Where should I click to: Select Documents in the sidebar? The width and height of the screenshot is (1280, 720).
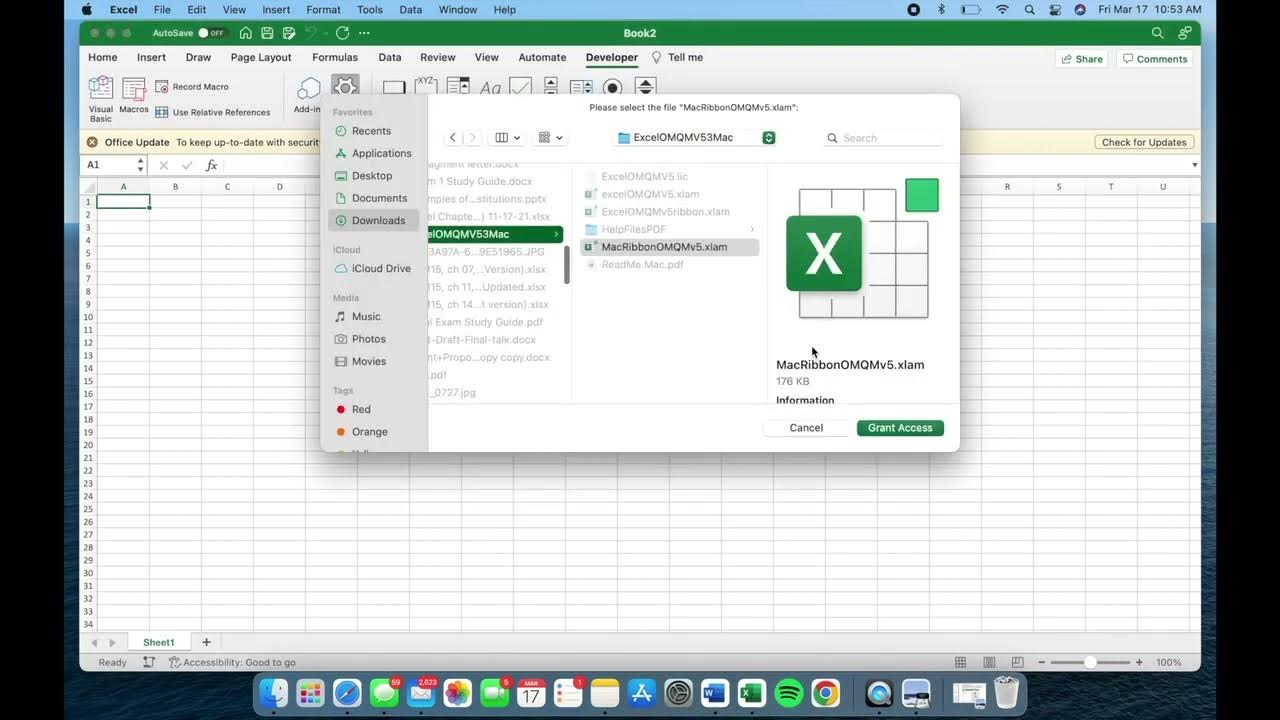pyautogui.click(x=369, y=198)
